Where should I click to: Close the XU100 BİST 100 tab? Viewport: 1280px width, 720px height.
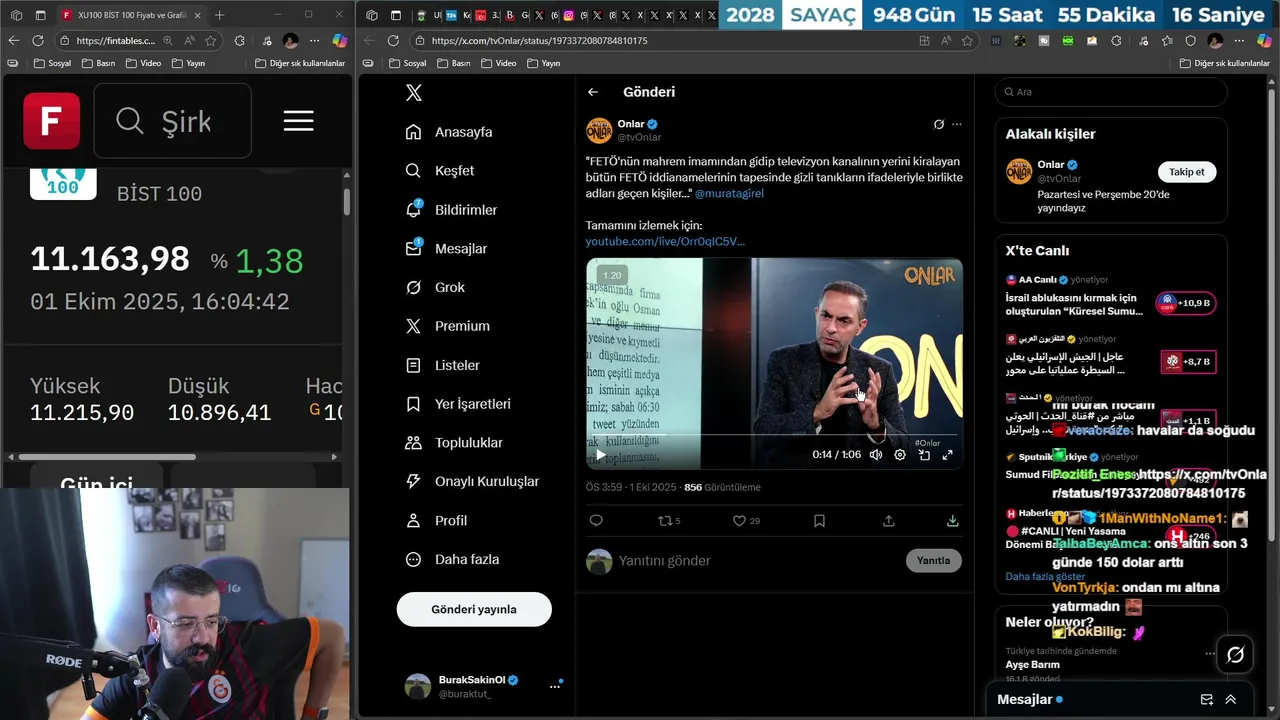click(x=197, y=15)
